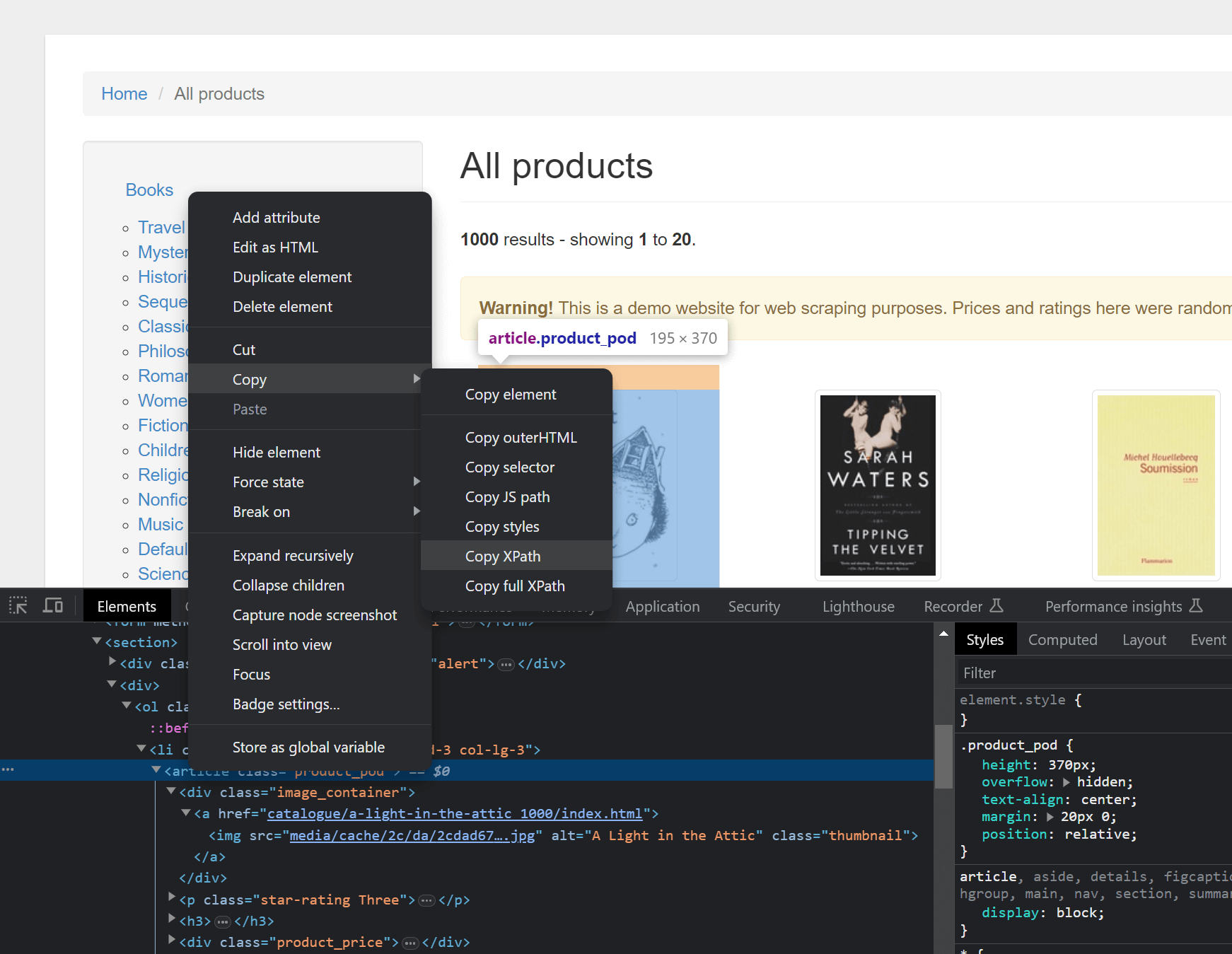Open the Lighthouse panel

tap(858, 606)
